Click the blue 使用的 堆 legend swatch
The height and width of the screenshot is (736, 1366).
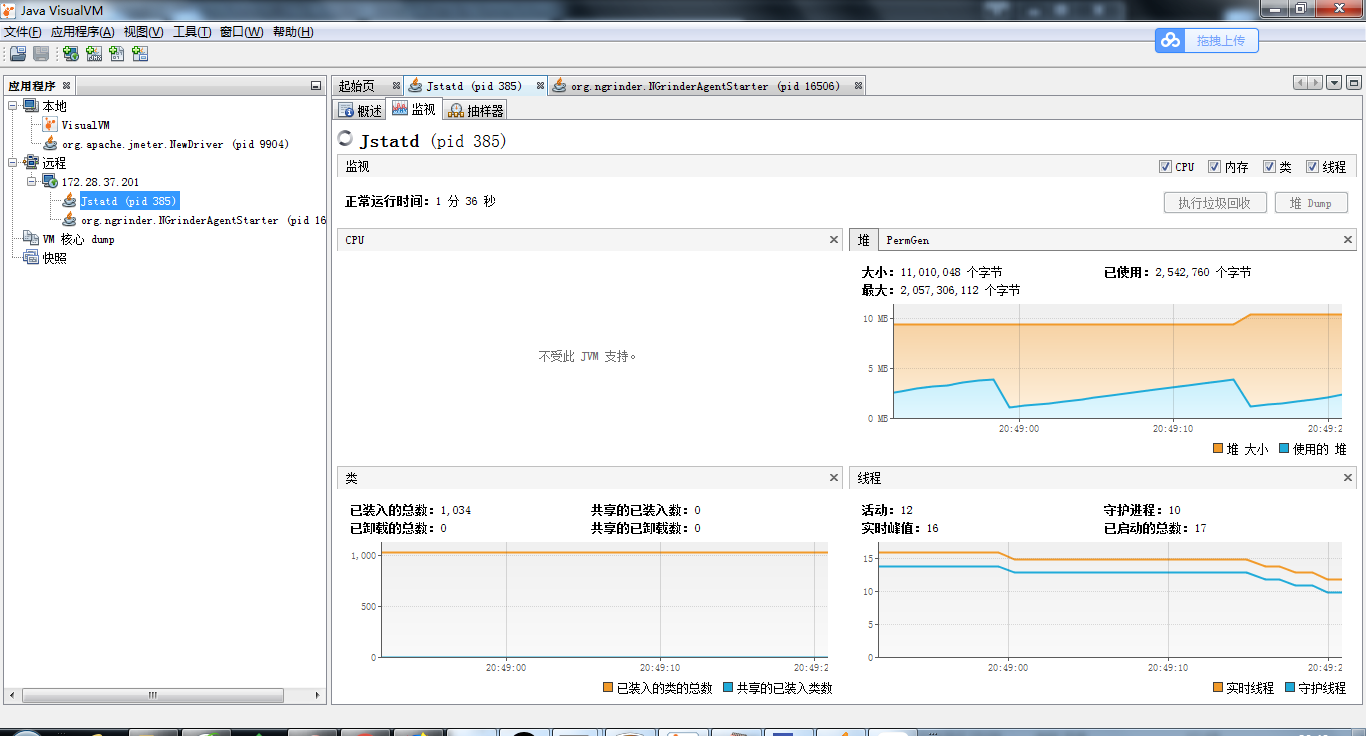coord(1284,449)
